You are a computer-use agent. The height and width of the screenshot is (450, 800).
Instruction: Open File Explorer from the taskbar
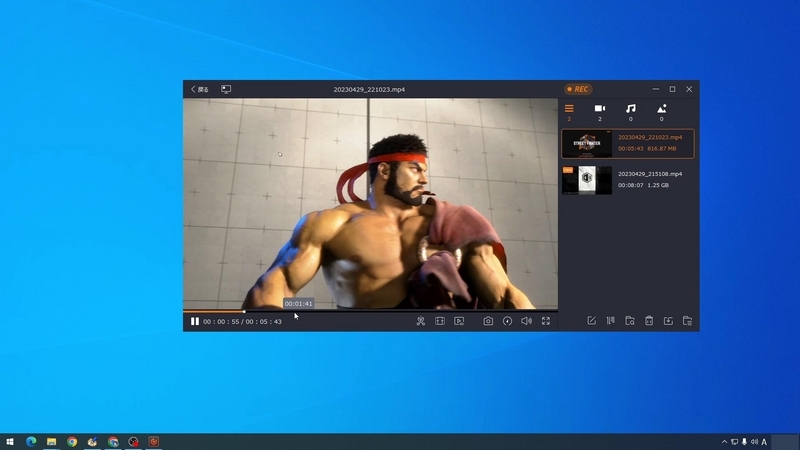click(x=52, y=442)
